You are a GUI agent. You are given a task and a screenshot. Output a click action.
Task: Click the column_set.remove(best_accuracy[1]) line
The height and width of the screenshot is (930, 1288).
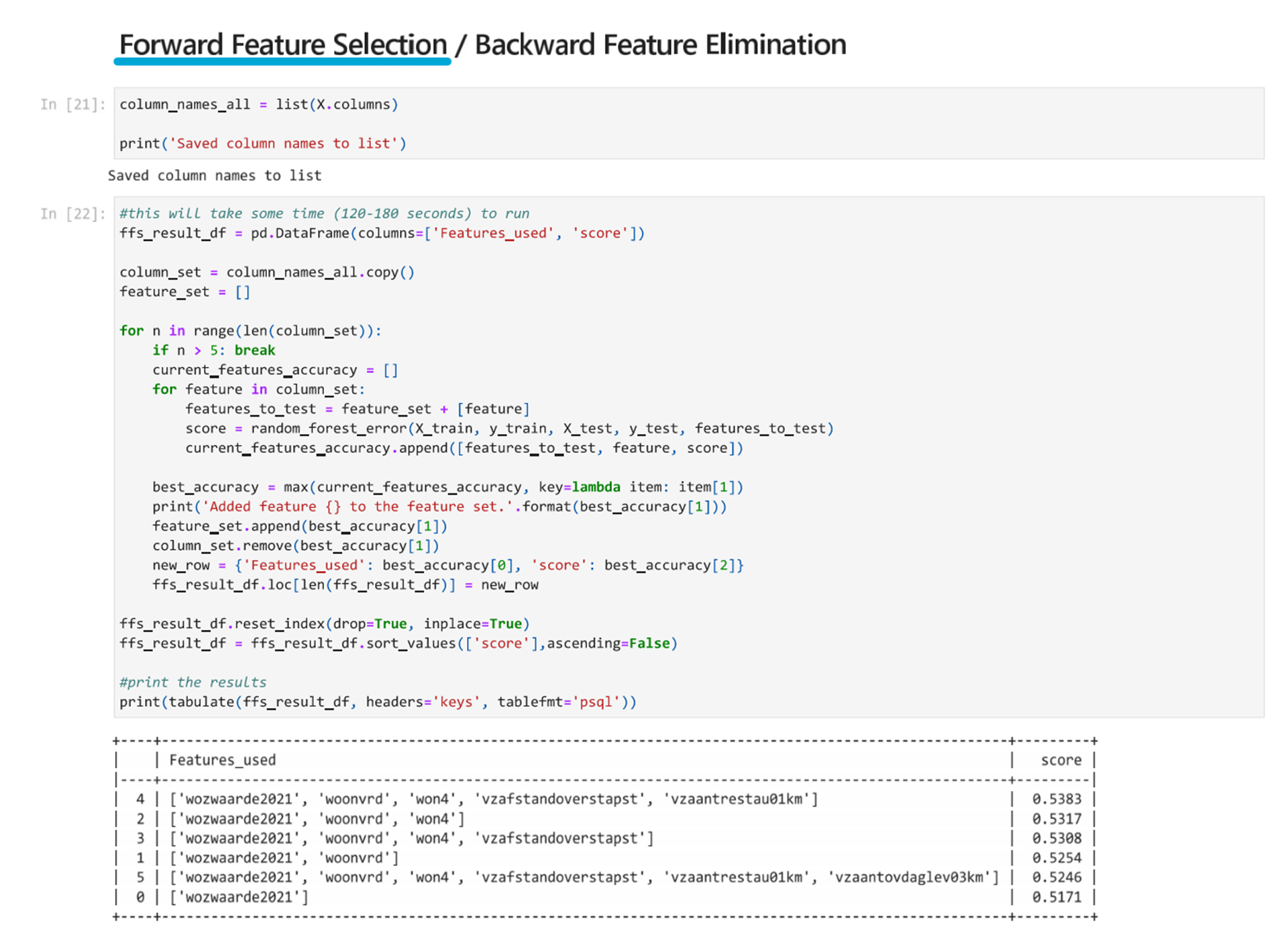[295, 546]
